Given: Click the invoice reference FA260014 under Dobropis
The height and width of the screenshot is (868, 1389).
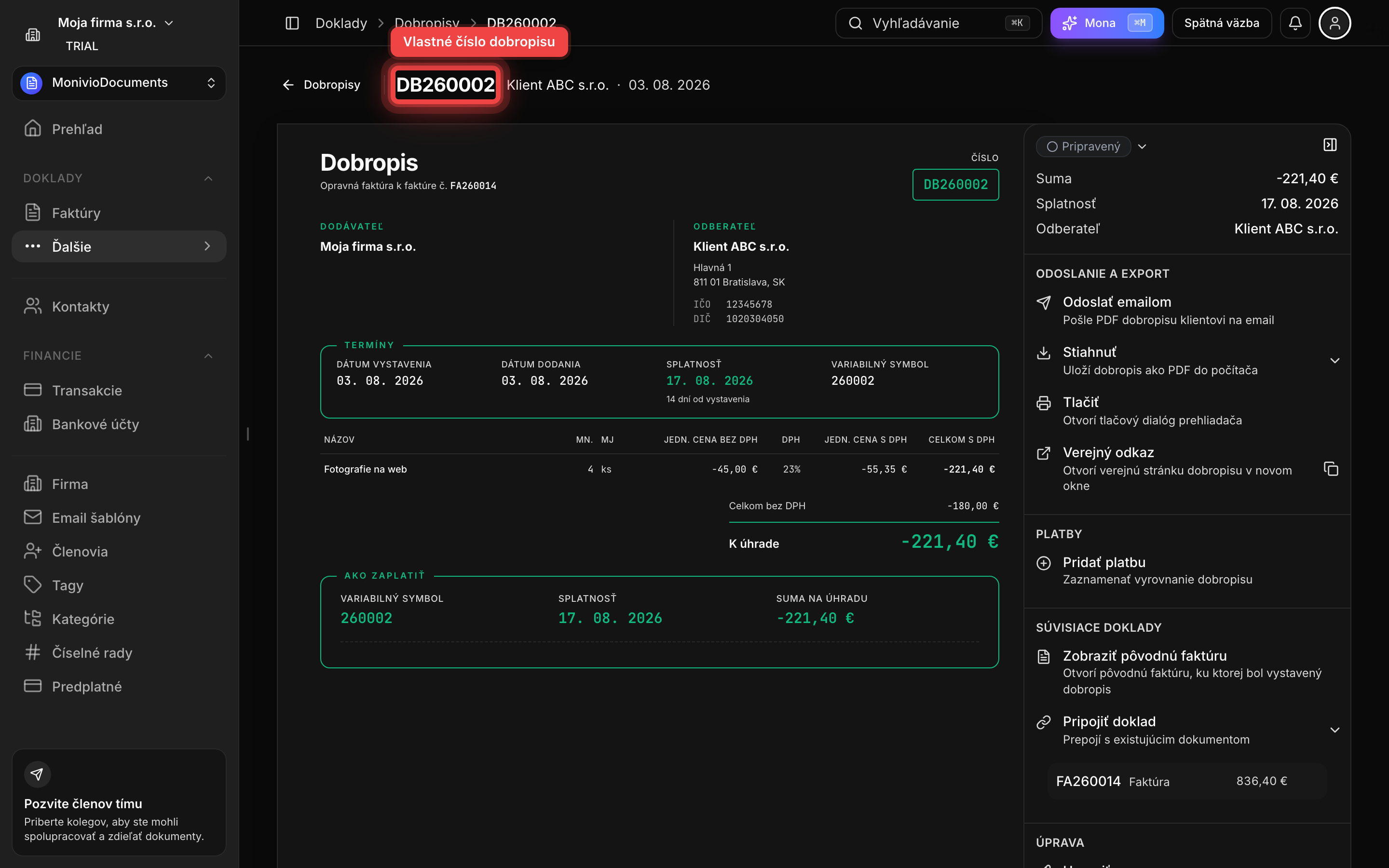Looking at the screenshot, I should pos(473,186).
